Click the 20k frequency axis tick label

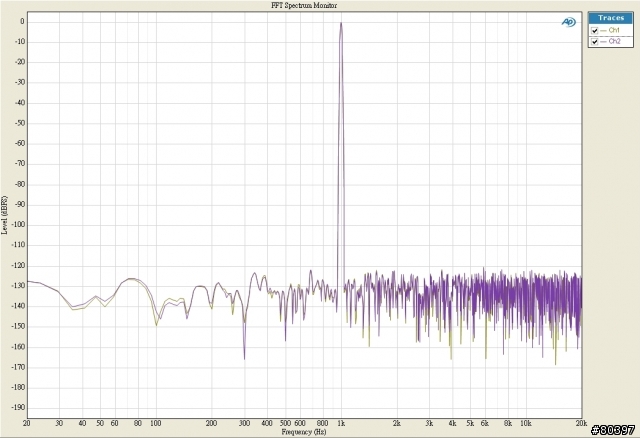581,424
